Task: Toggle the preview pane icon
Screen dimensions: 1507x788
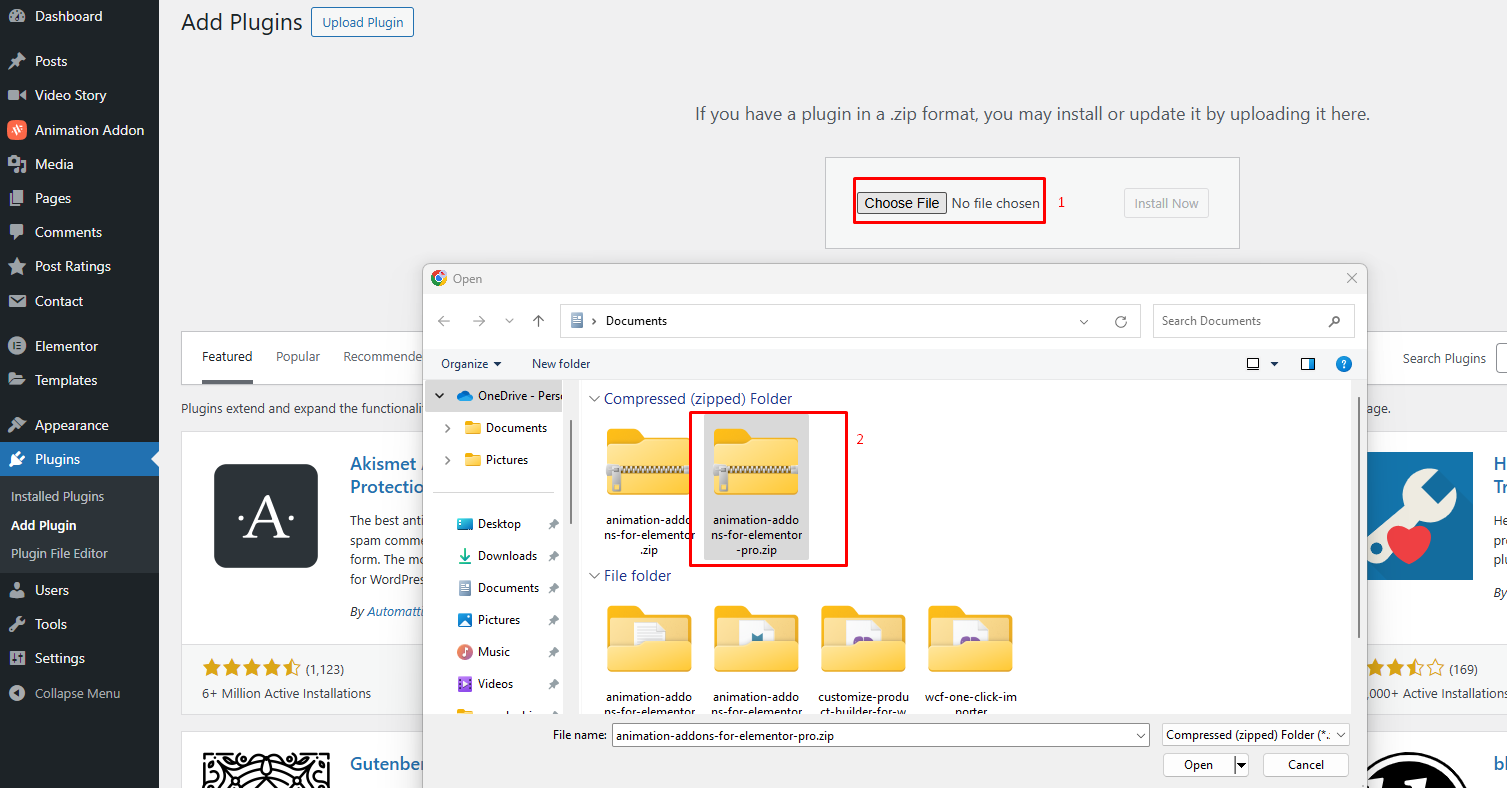Action: pyautogui.click(x=1308, y=364)
